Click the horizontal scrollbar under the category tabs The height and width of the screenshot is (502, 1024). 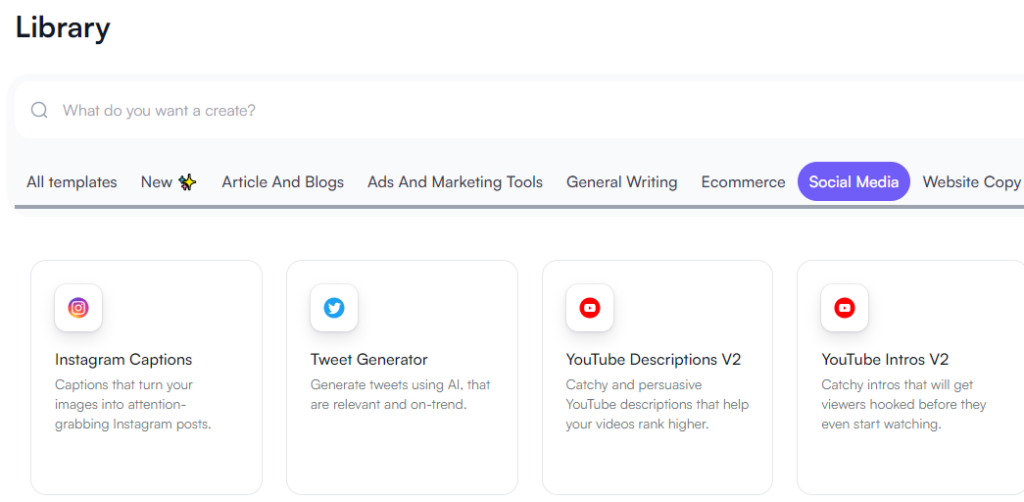(x=519, y=207)
